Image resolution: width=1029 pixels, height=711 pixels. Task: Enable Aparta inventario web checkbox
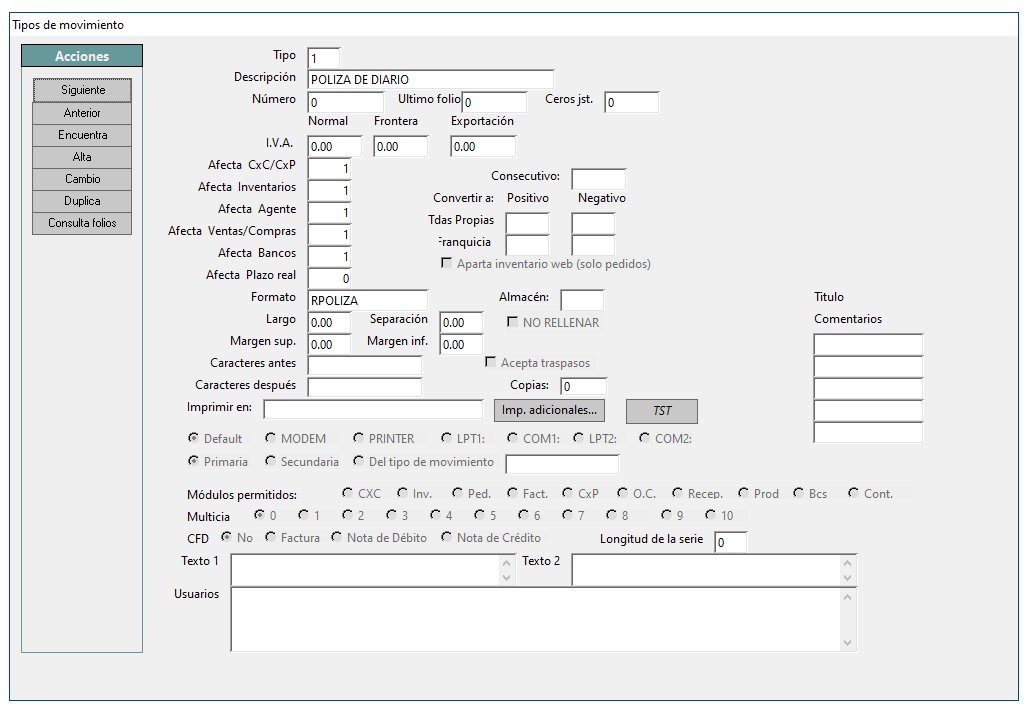tap(446, 263)
